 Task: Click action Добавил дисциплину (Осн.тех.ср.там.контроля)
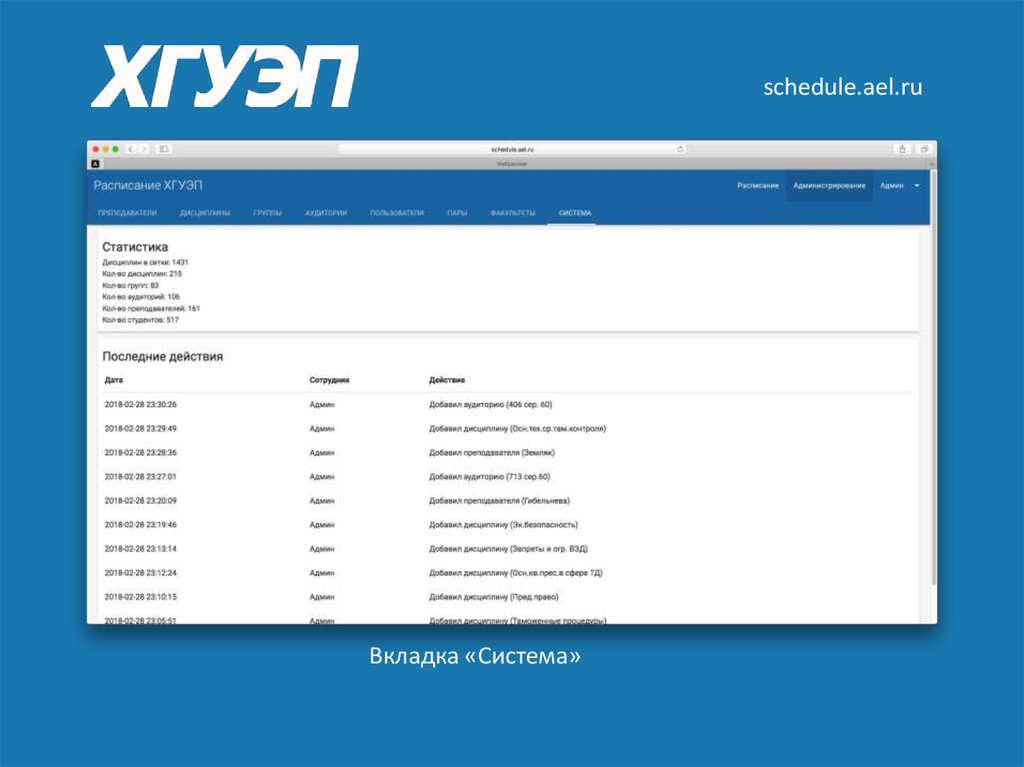[x=517, y=429]
